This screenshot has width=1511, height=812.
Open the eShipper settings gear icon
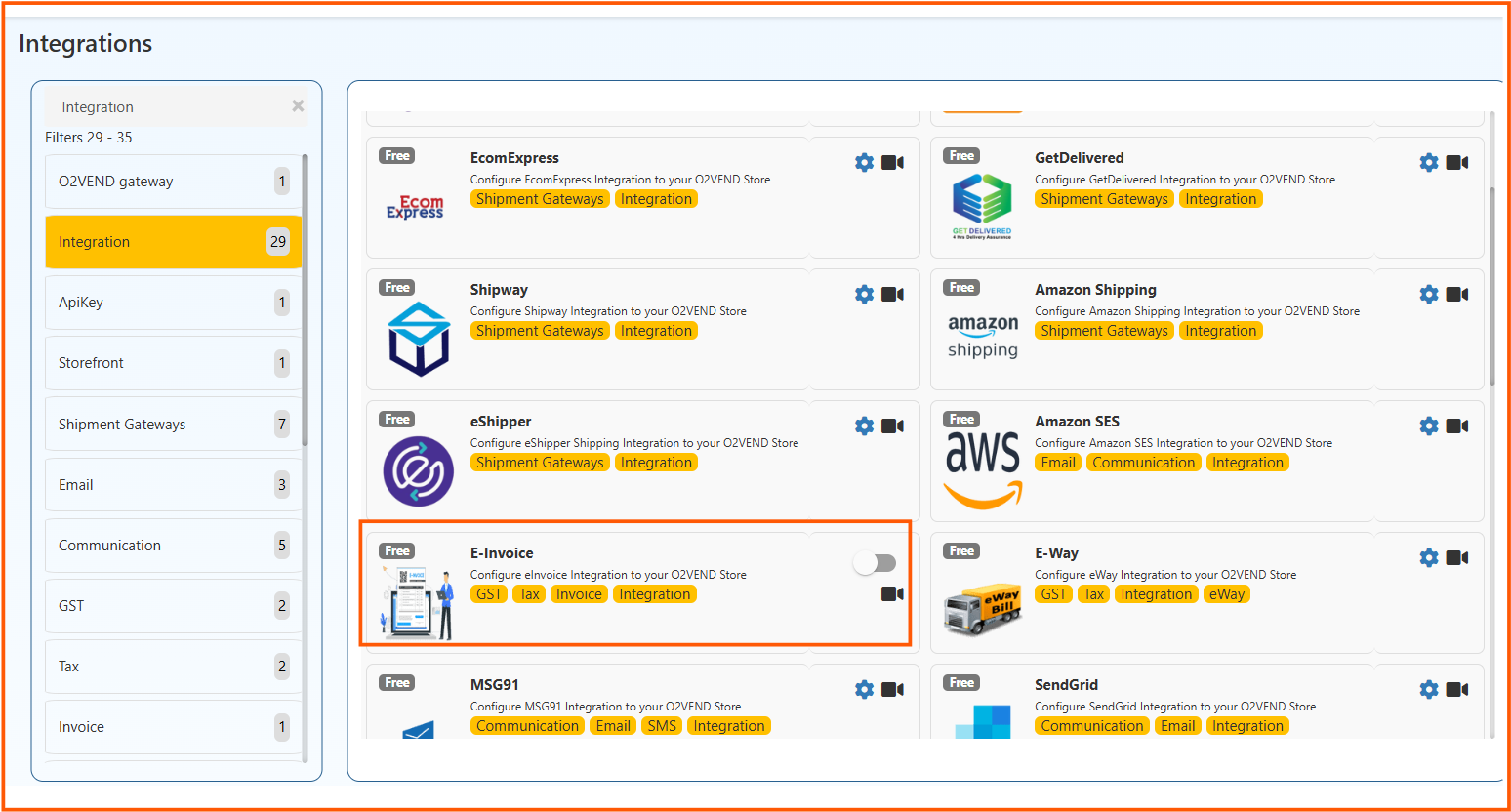pyautogui.click(x=864, y=426)
